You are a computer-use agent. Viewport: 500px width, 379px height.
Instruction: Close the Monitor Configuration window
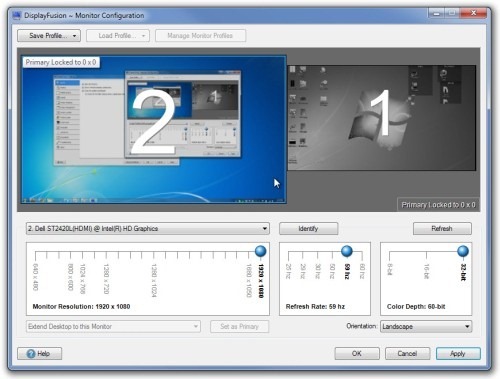pyautogui.click(x=473, y=13)
